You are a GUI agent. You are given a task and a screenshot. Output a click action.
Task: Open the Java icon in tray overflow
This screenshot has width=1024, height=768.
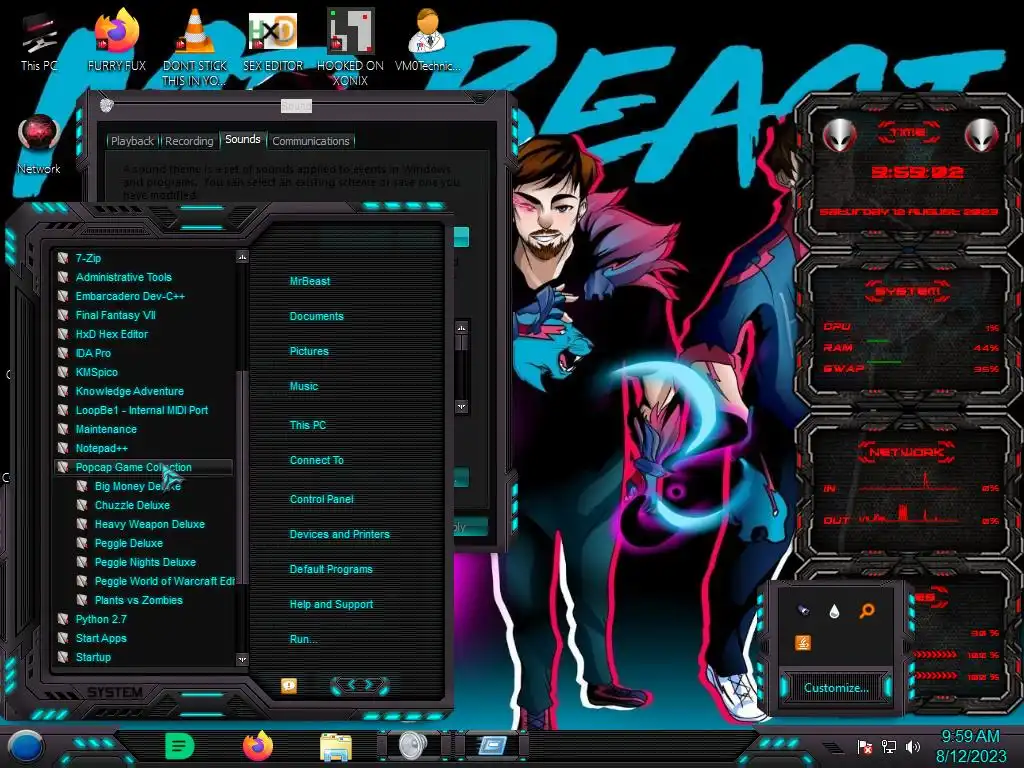[803, 643]
